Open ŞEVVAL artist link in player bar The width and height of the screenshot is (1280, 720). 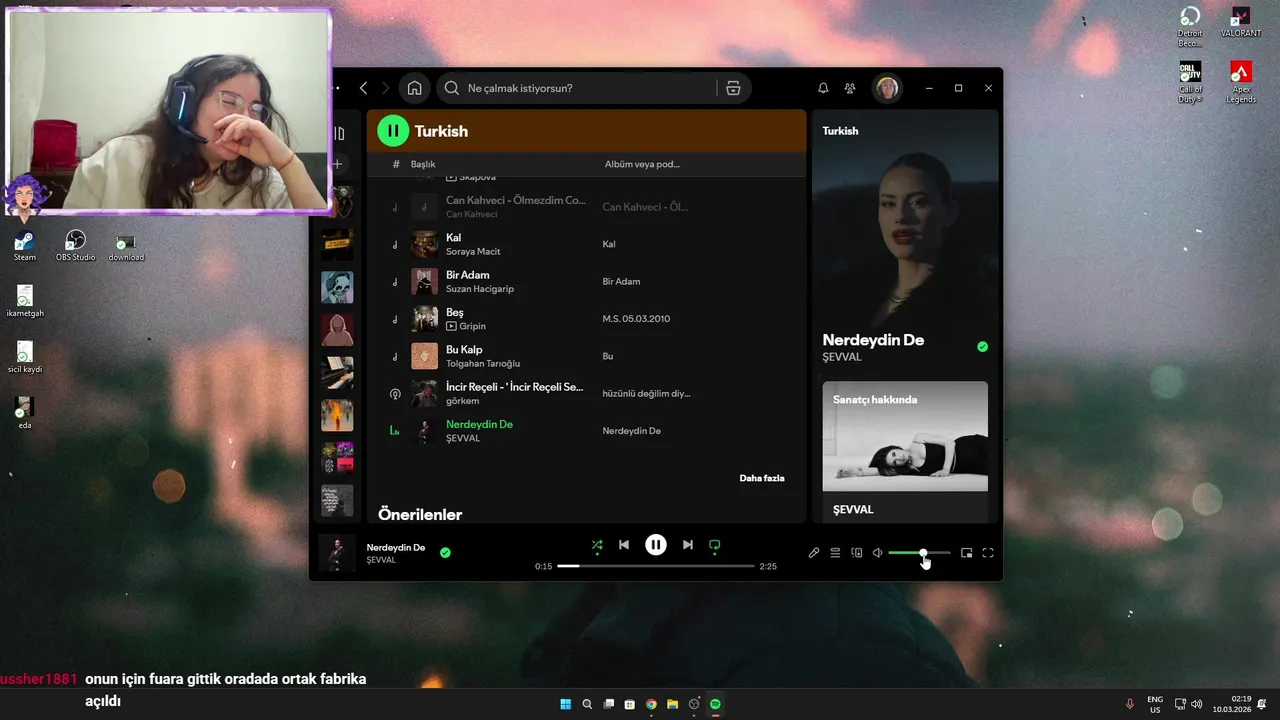click(x=381, y=560)
